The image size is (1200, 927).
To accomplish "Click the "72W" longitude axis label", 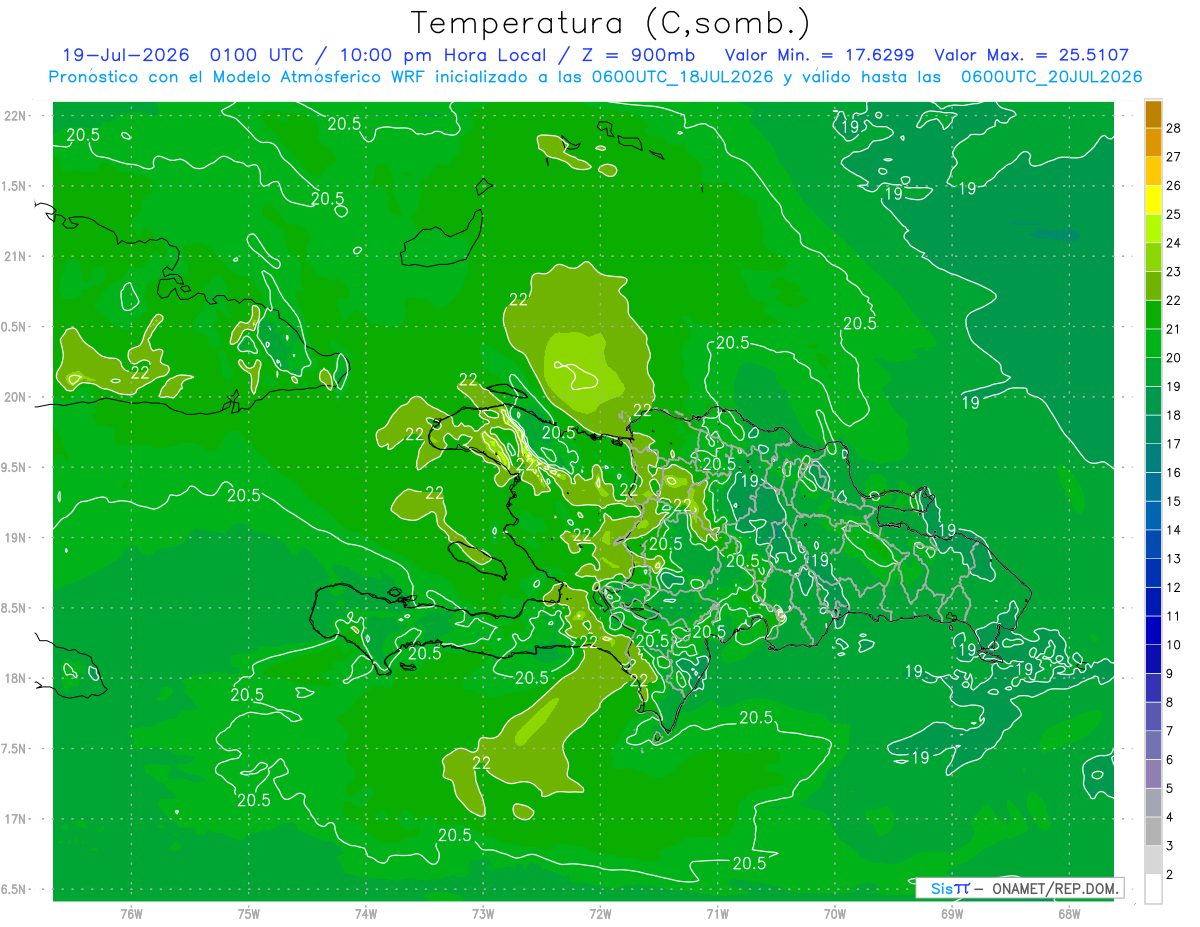I will [x=600, y=914].
